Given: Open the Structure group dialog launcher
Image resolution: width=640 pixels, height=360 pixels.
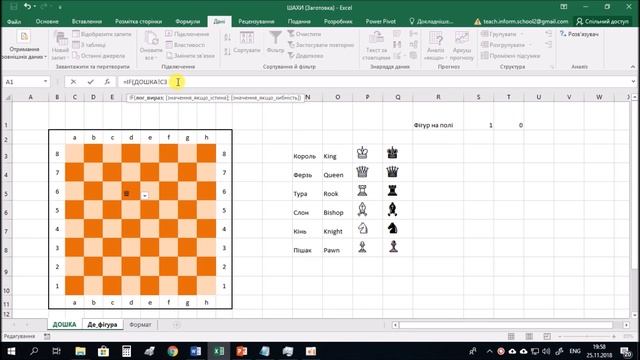Looking at the screenshot, I should (552, 67).
